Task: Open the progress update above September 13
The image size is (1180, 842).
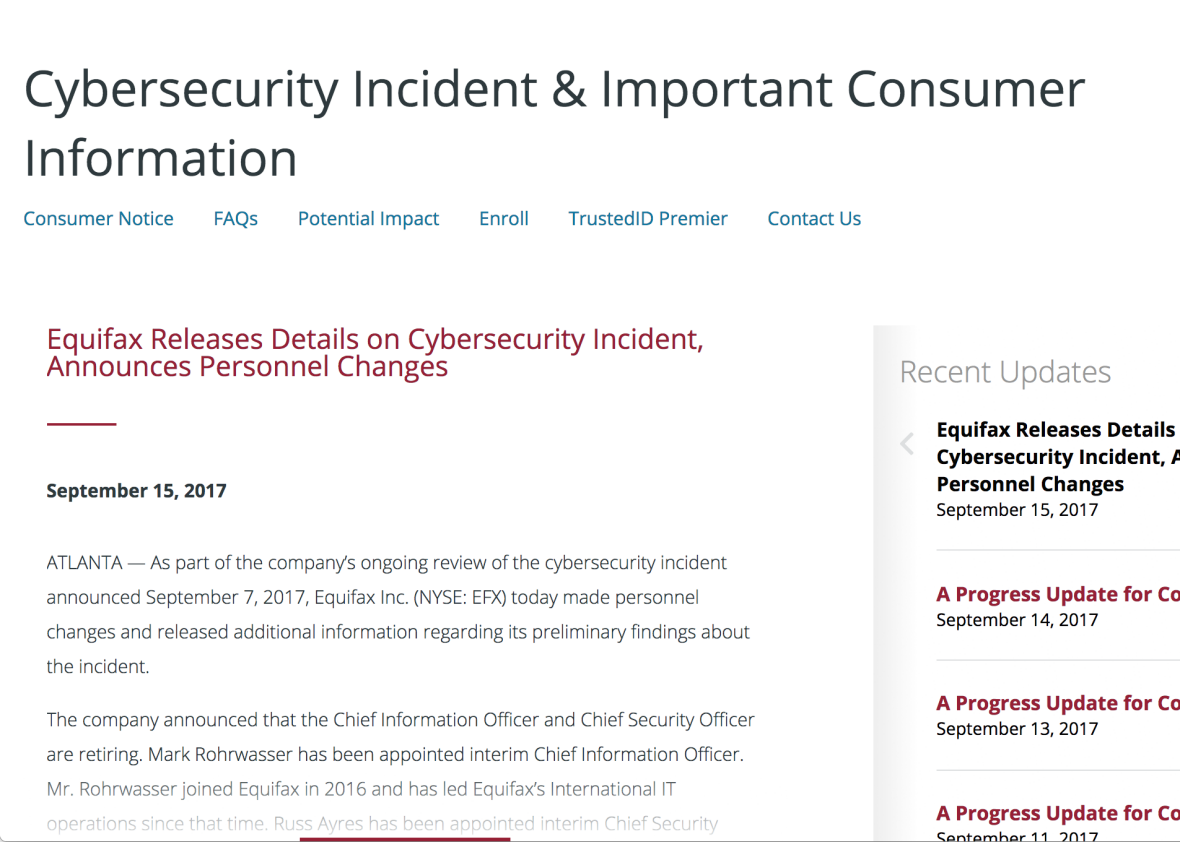Action: click(x=1057, y=703)
